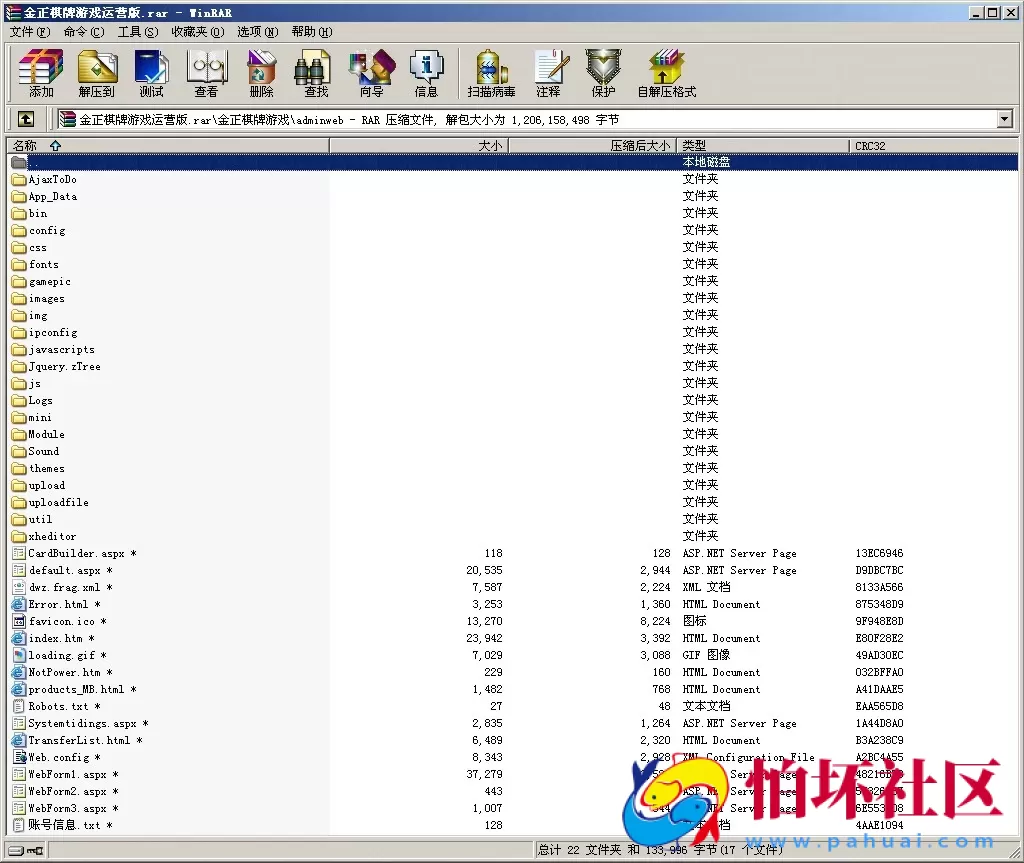Image resolution: width=1024 pixels, height=863 pixels.
Task: Open the File (文件) menu
Action: 29,32
